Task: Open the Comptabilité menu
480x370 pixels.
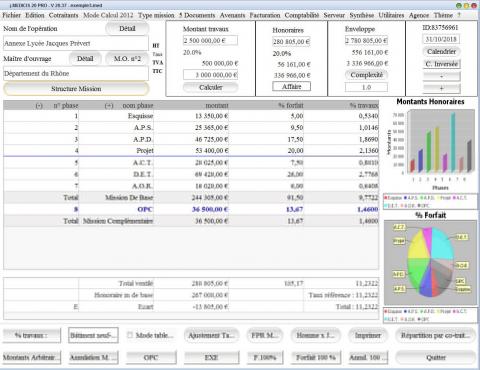Action: pos(302,15)
